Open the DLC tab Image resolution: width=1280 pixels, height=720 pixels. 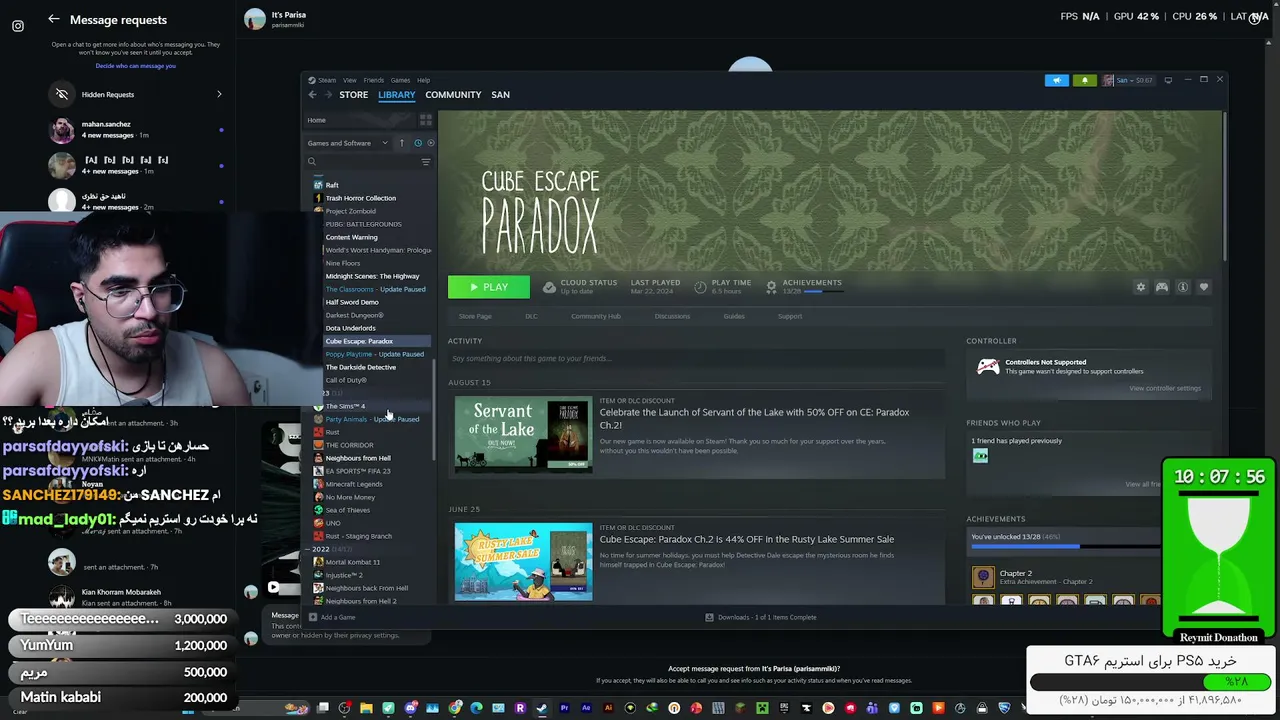(532, 316)
